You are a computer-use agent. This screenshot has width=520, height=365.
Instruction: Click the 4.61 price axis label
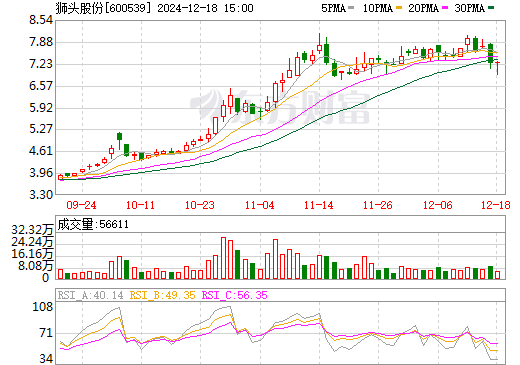coord(41,151)
